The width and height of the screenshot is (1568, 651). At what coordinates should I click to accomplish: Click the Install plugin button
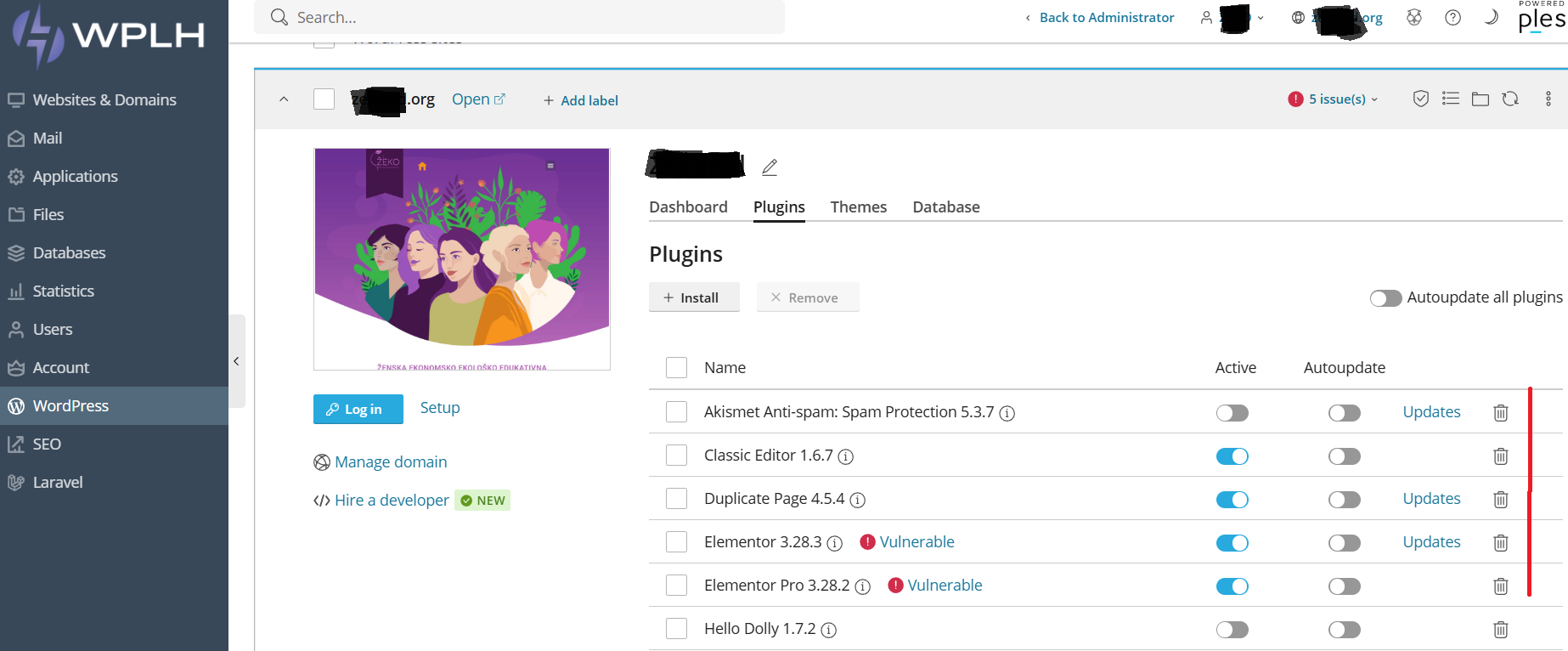694,297
